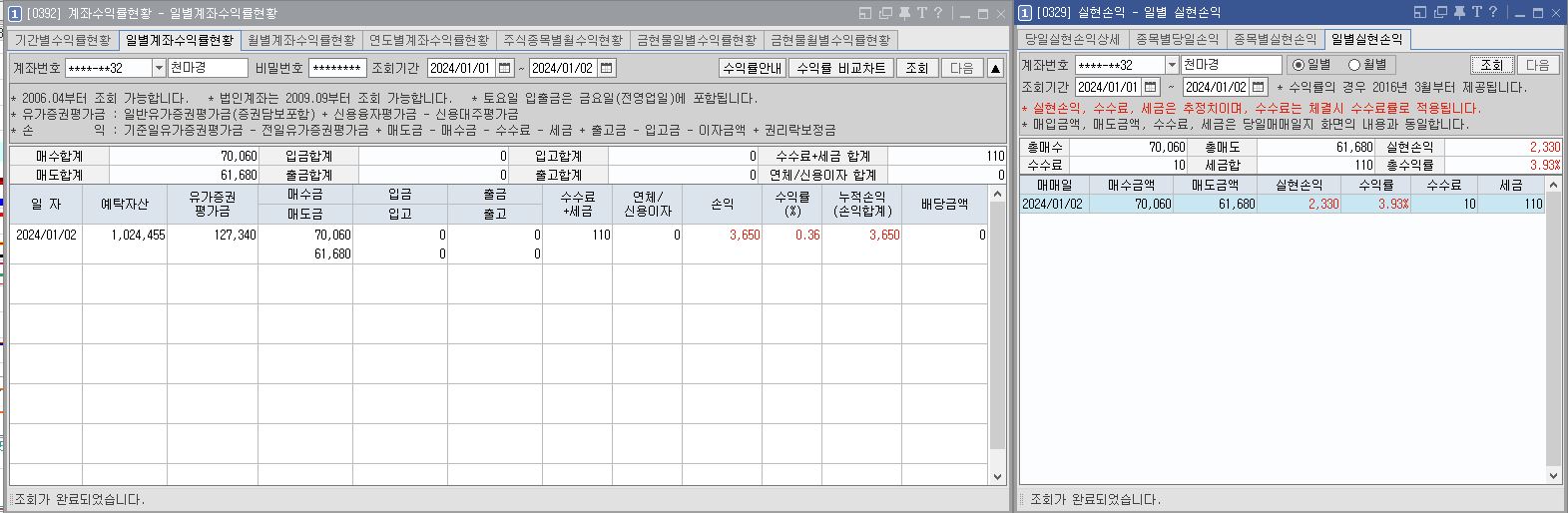
Task: Open calendar for start date 2024/01/01 in 0392
Action: pos(505,68)
